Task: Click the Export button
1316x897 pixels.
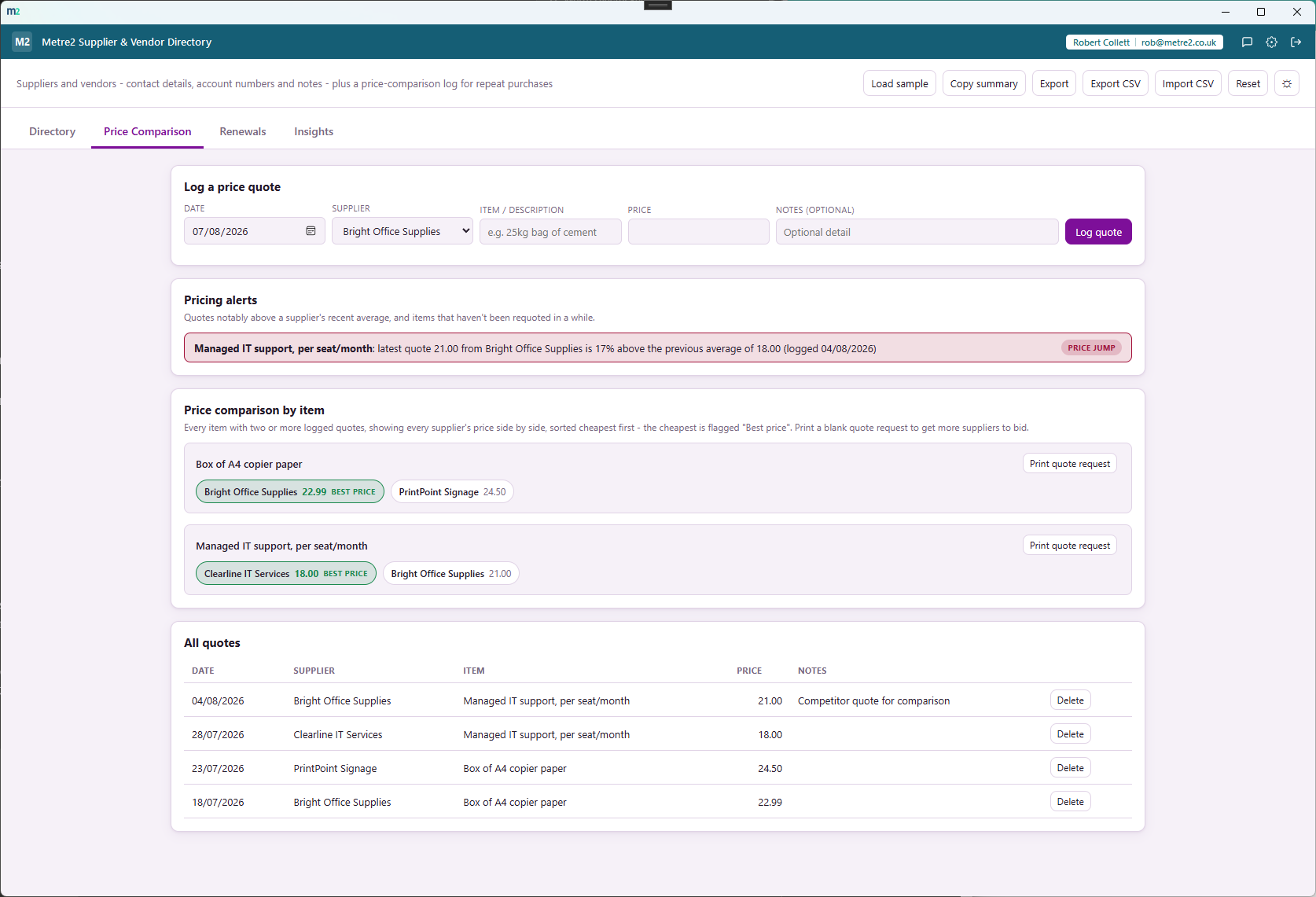Action: [x=1053, y=83]
